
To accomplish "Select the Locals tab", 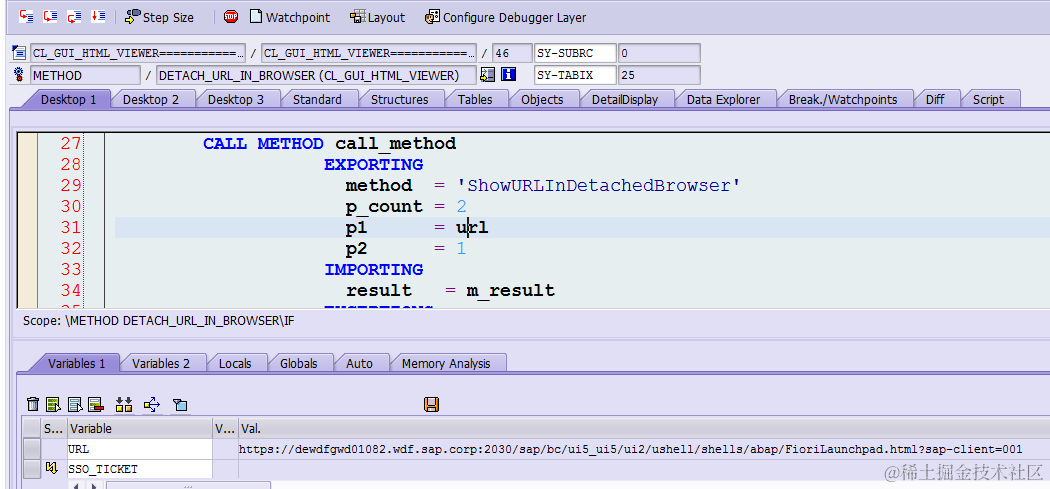I will tap(235, 364).
